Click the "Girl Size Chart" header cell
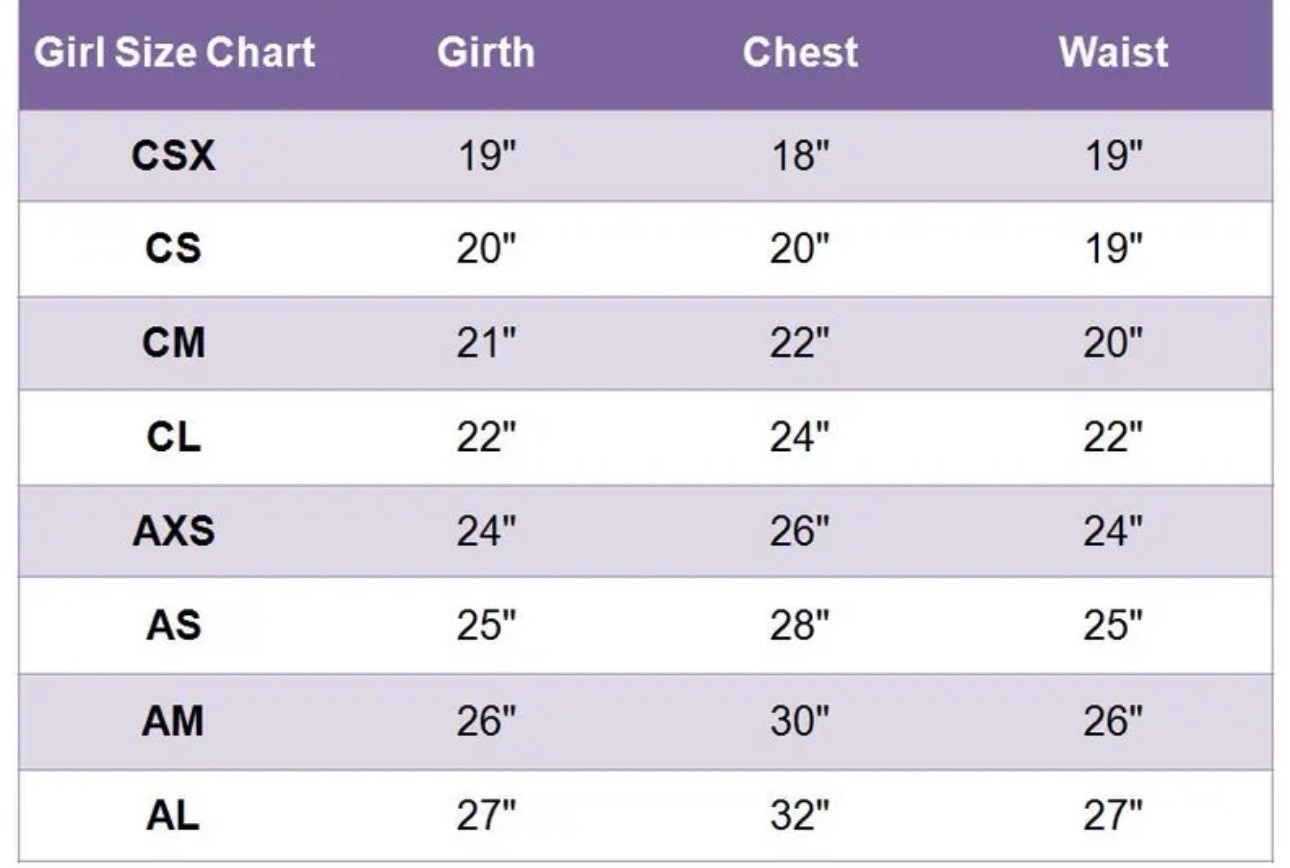Viewport: 1290px width, 868px height. coord(175,53)
